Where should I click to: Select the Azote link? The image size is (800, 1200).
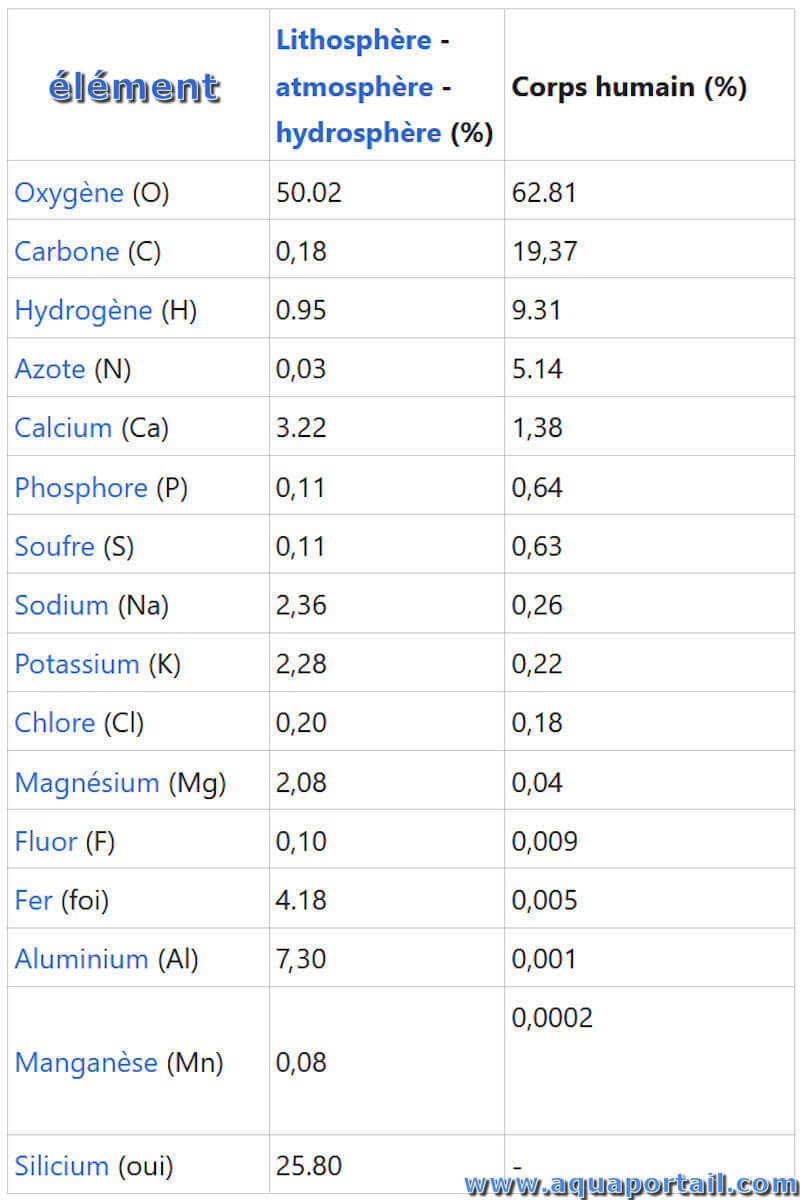[49, 369]
